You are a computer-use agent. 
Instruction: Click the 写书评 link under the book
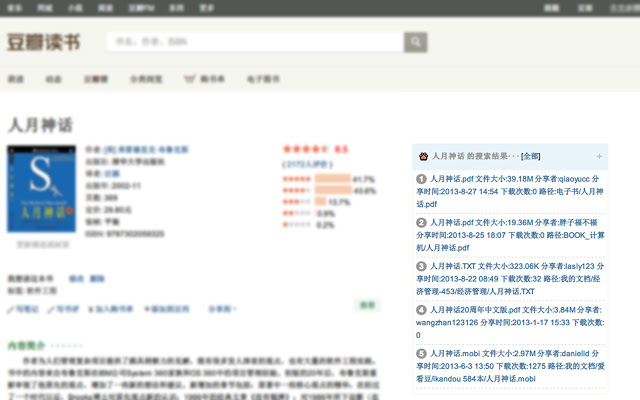point(67,309)
